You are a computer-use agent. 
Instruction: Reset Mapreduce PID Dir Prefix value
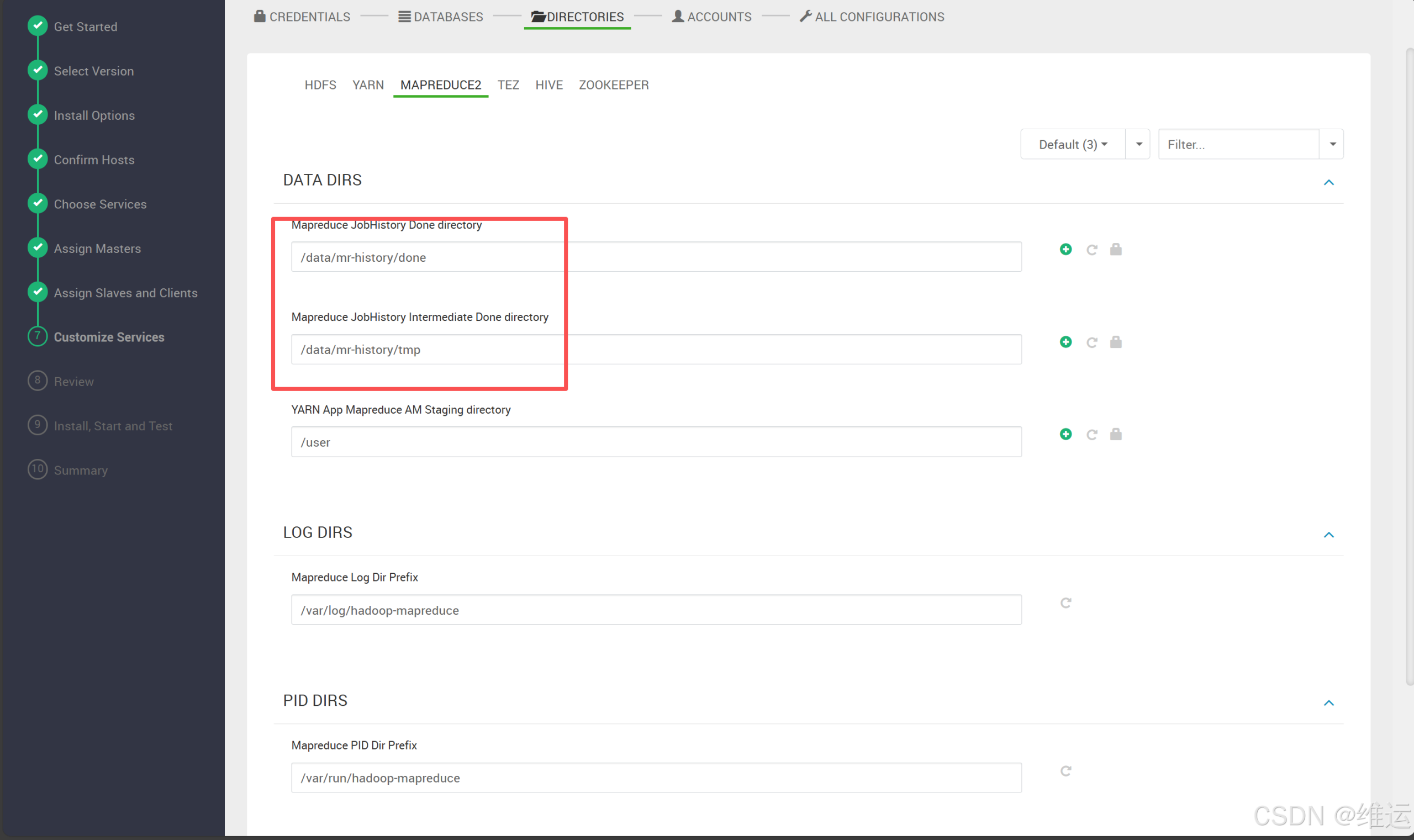point(1066,770)
